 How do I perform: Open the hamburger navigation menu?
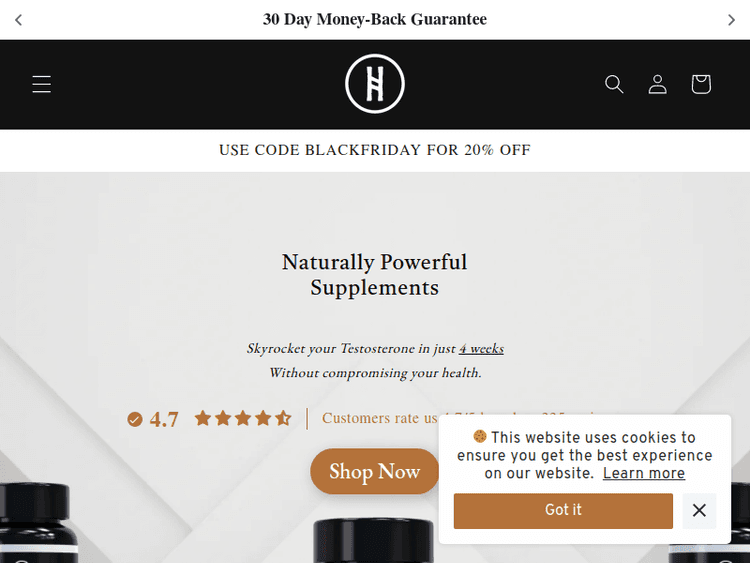42,84
